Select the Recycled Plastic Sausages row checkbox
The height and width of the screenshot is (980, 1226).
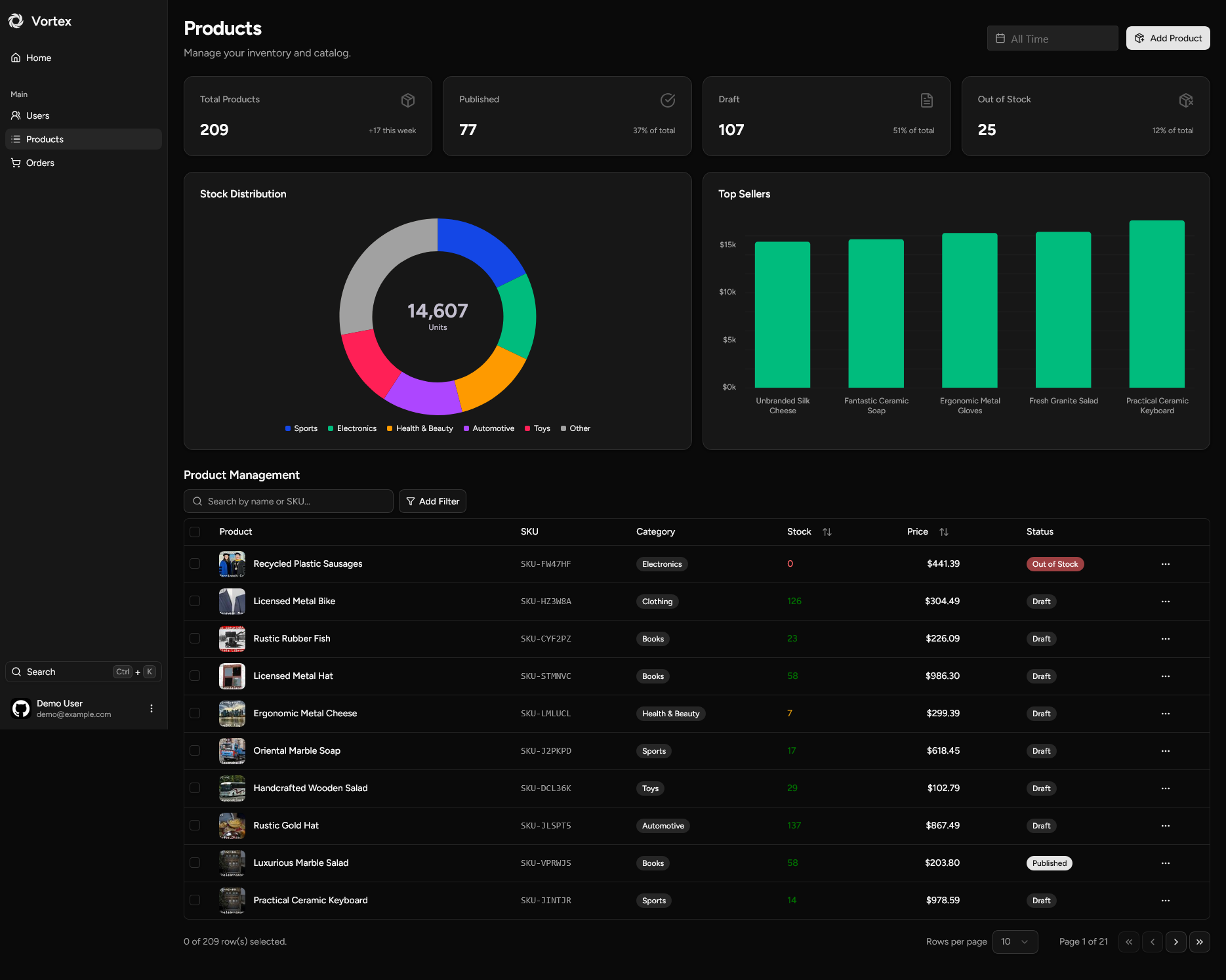(195, 563)
